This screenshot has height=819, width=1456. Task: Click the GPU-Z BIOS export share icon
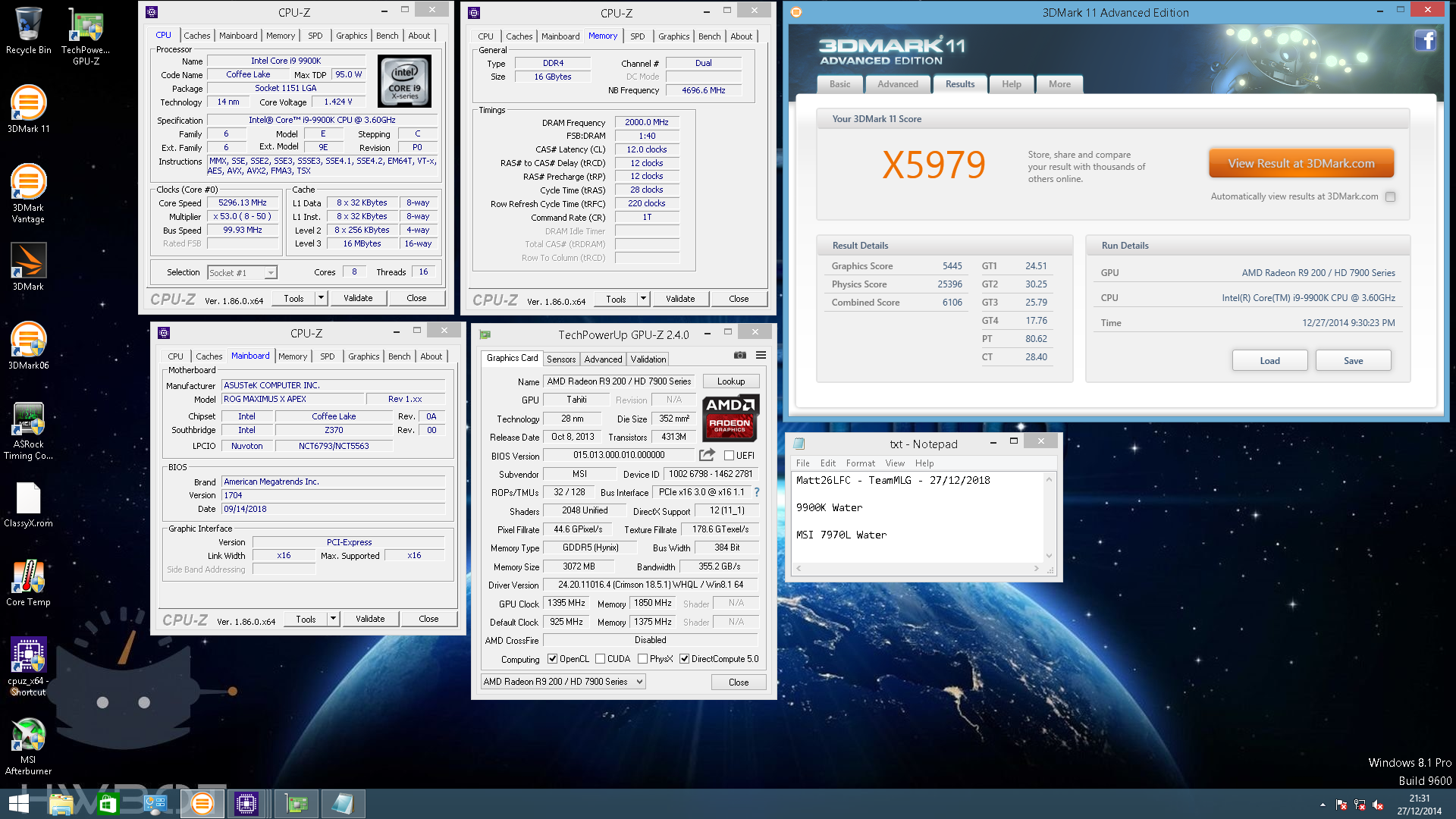pos(707,455)
